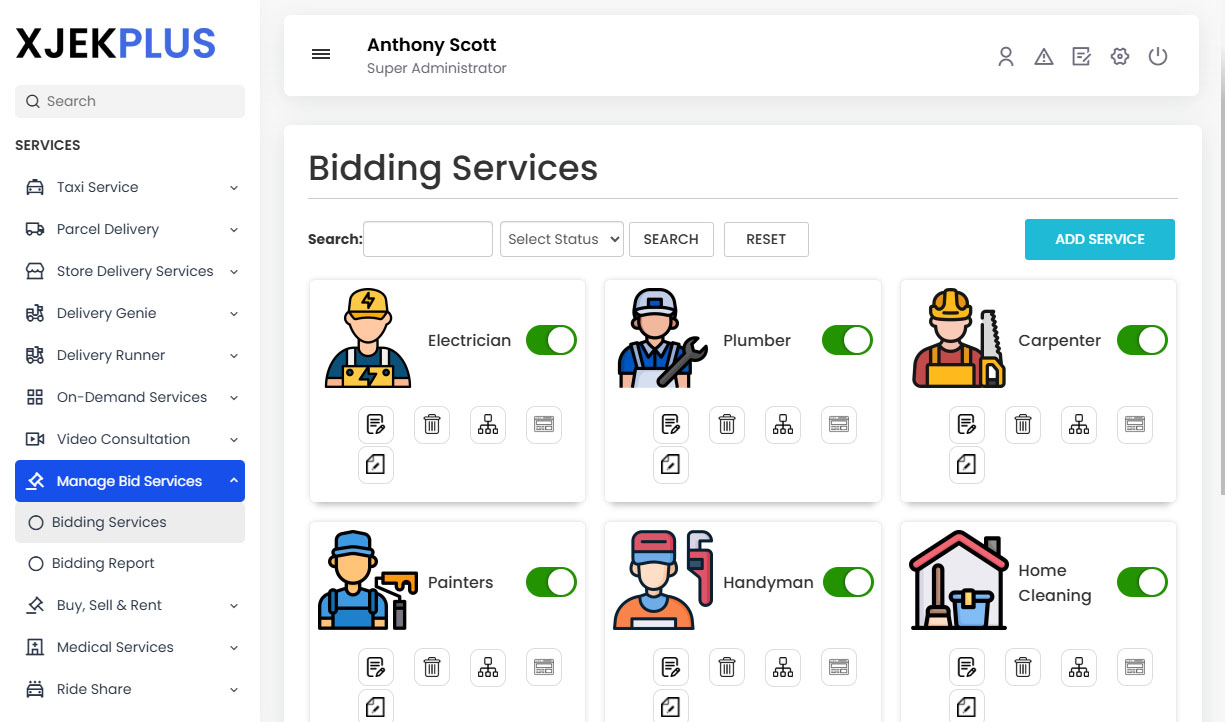This screenshot has width=1225, height=722.
Task: Toggle the Plumber service switch
Action: click(x=847, y=340)
